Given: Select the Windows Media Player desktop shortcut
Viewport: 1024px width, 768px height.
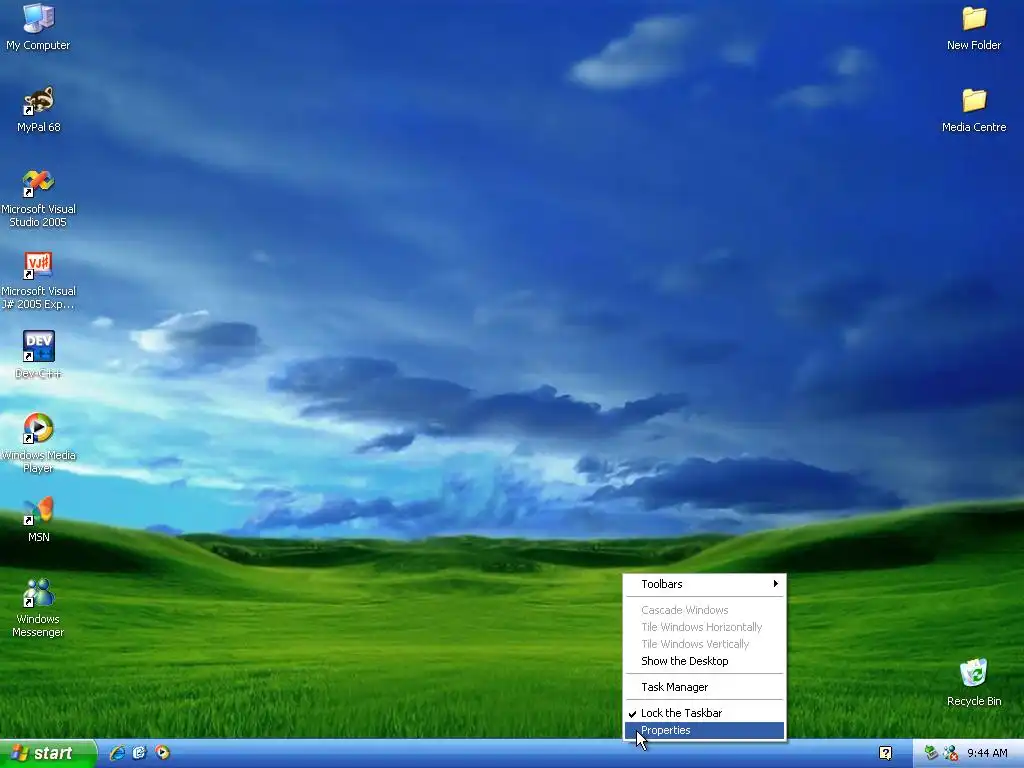Looking at the screenshot, I should click(x=38, y=443).
